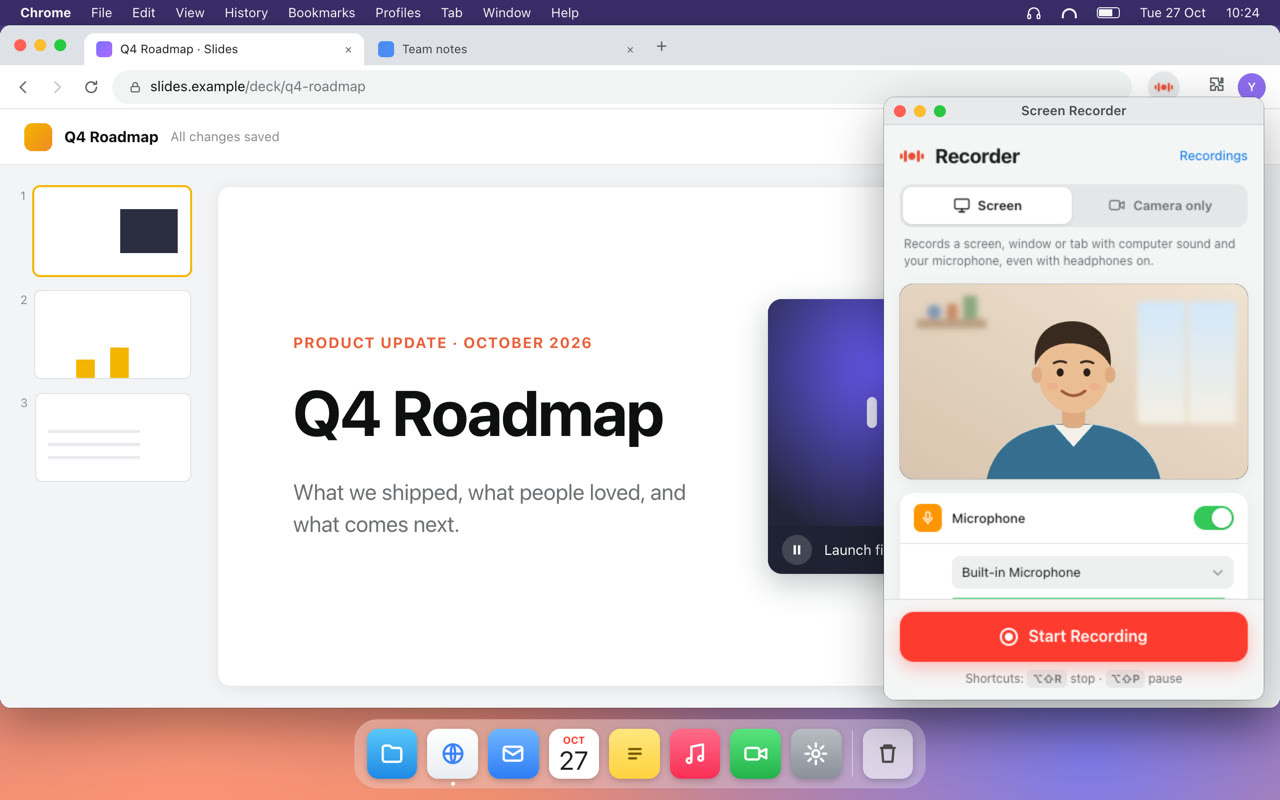Screen dimensions: 1280x800
Task: Reload the page
Action: (91, 87)
